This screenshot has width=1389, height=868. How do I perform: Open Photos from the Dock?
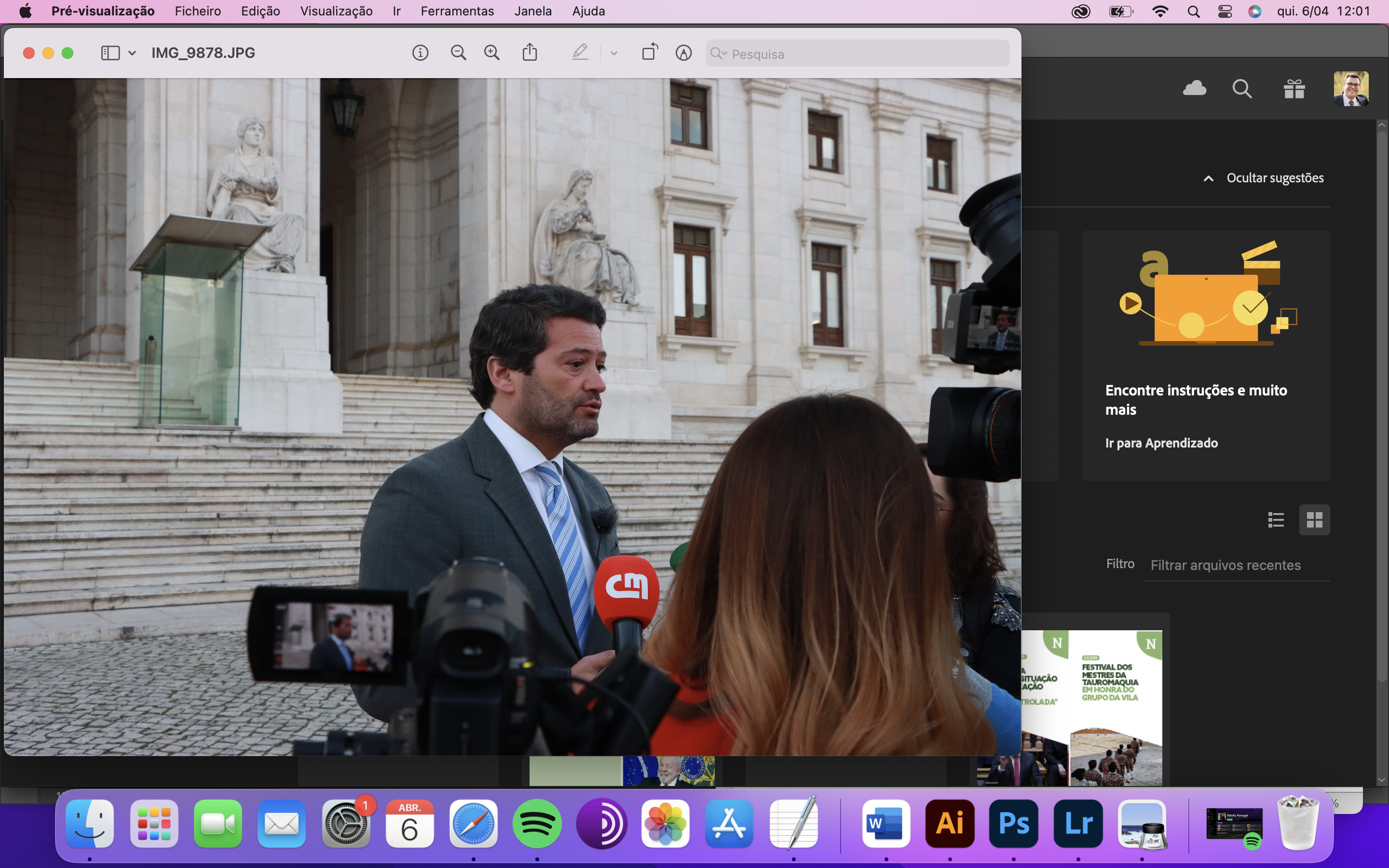665,824
